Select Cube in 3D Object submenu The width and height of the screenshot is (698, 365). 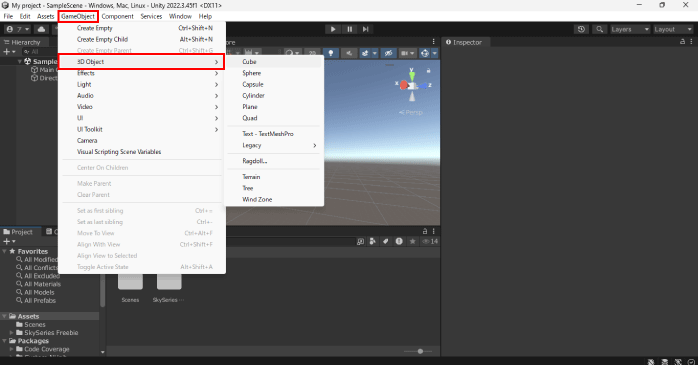(x=274, y=62)
